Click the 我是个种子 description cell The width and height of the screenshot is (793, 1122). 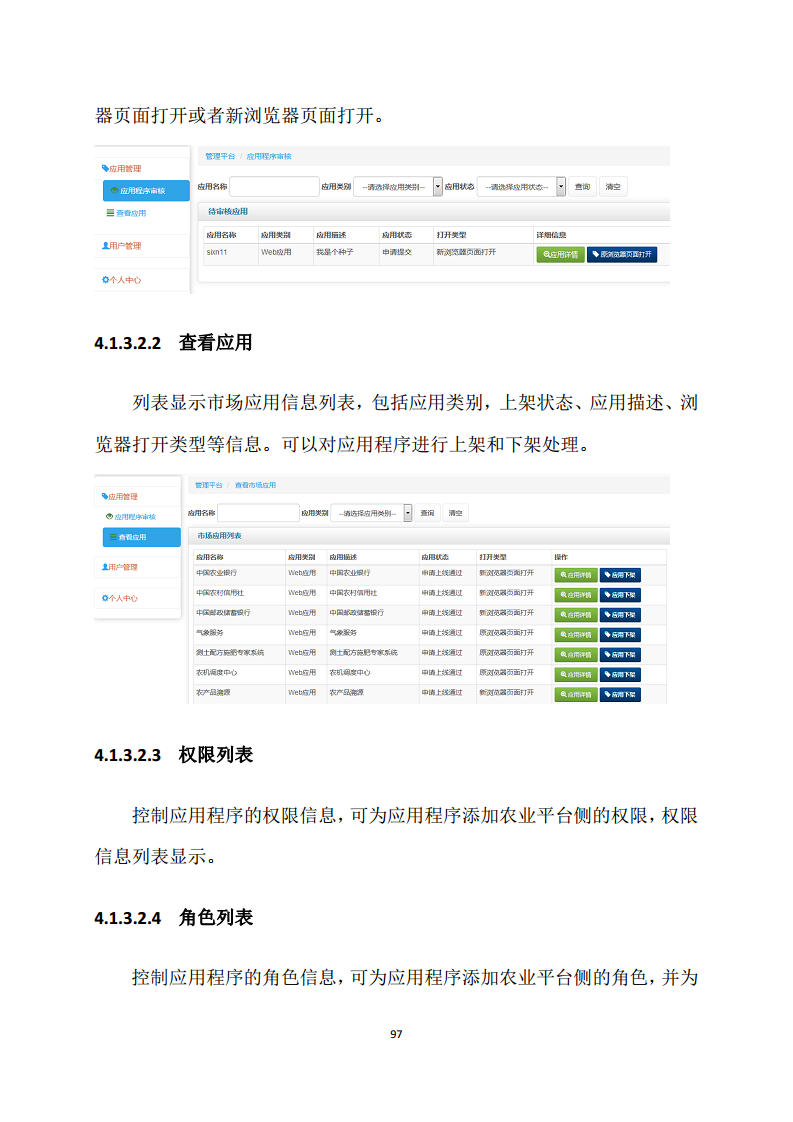(x=346, y=253)
